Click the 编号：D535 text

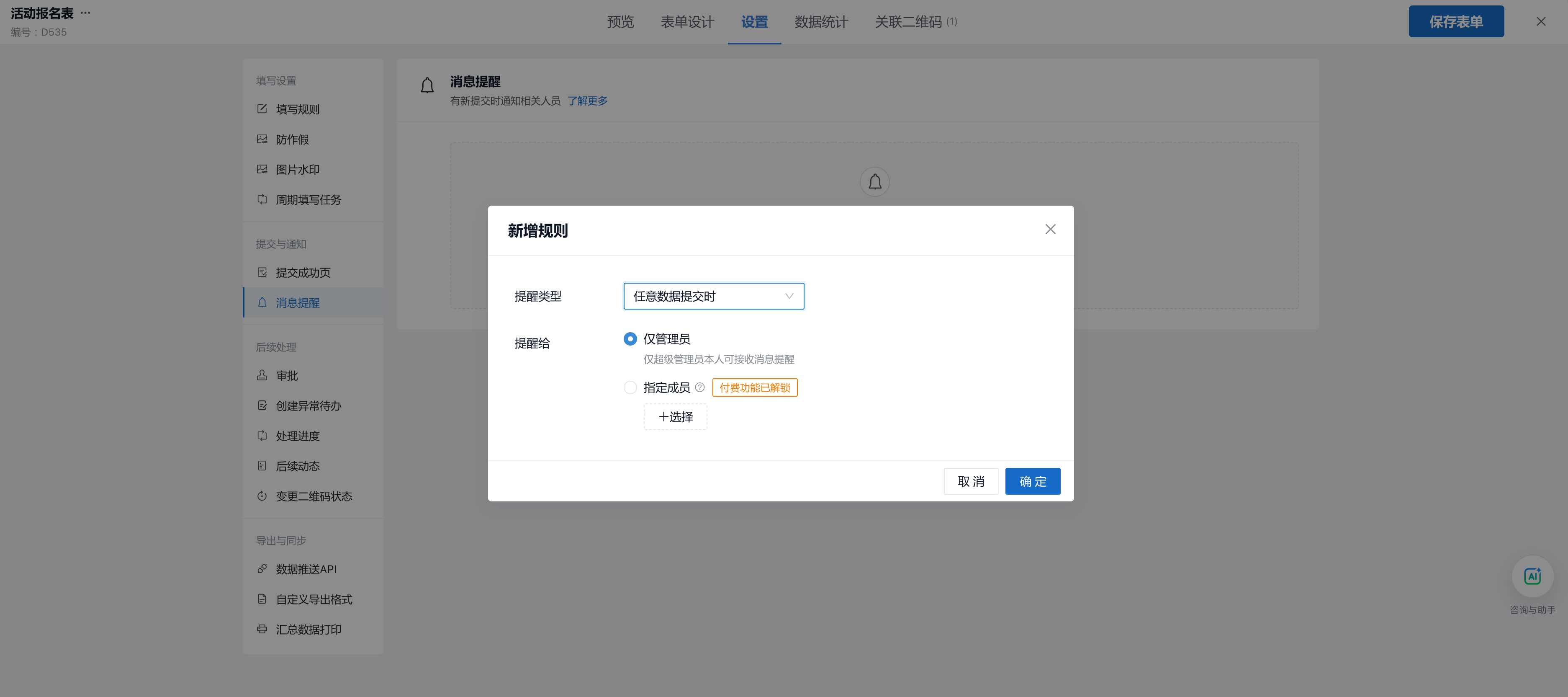pyautogui.click(x=39, y=32)
